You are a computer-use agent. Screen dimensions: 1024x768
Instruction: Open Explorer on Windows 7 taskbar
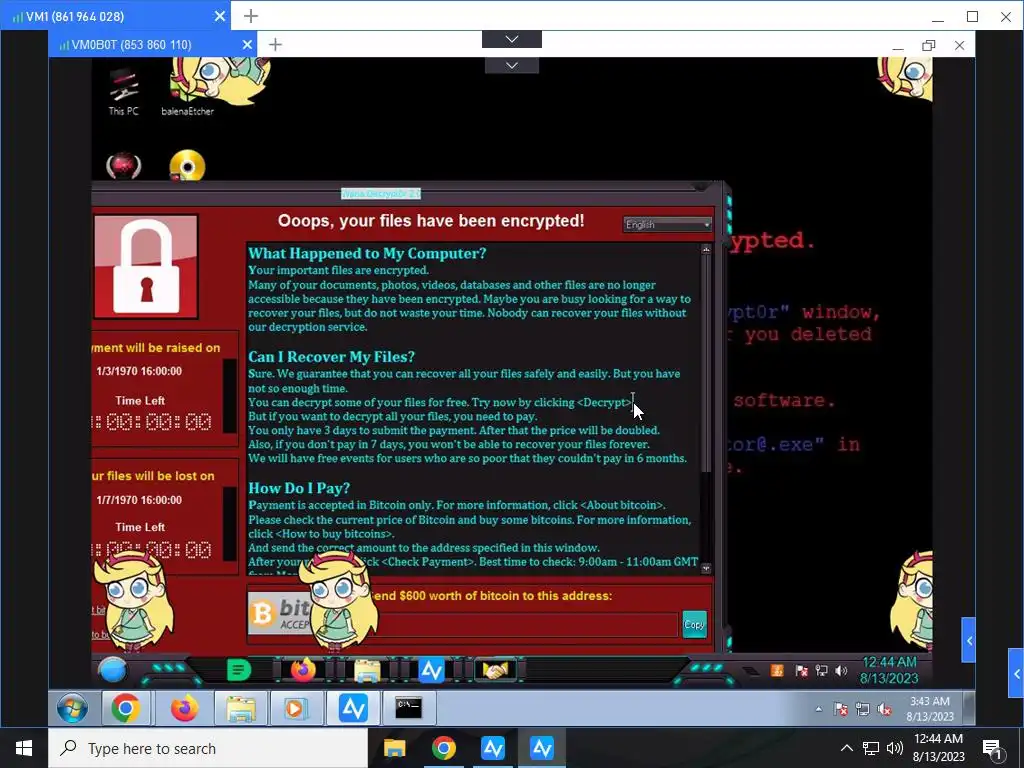tap(241, 708)
